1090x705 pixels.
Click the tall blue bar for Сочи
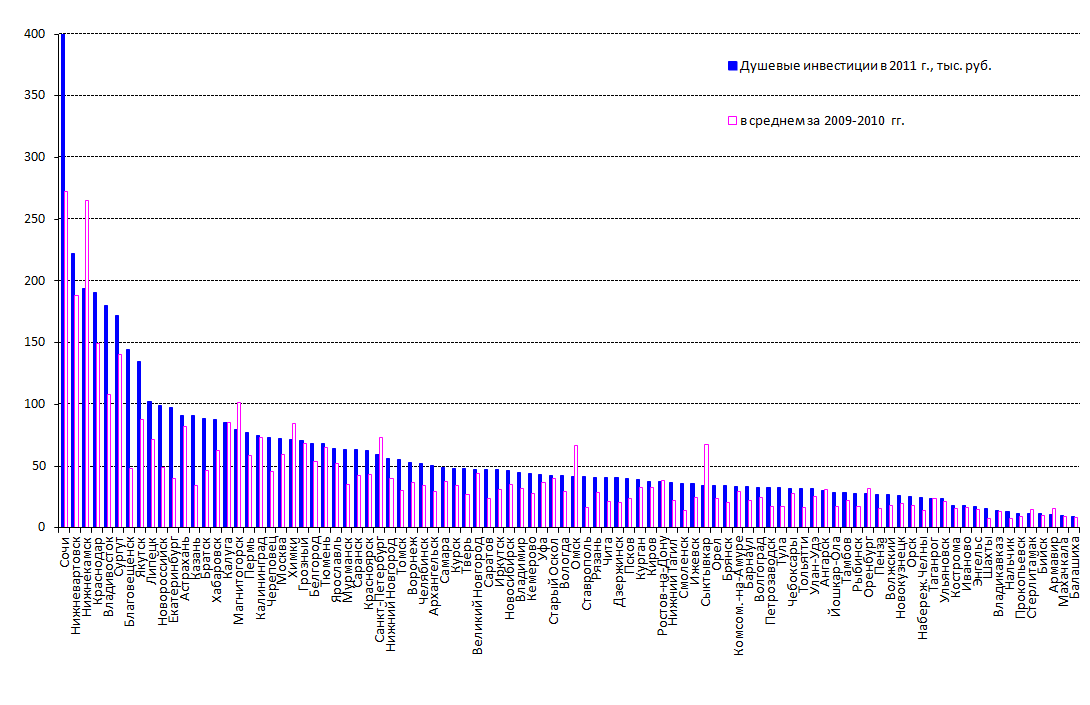[62, 280]
